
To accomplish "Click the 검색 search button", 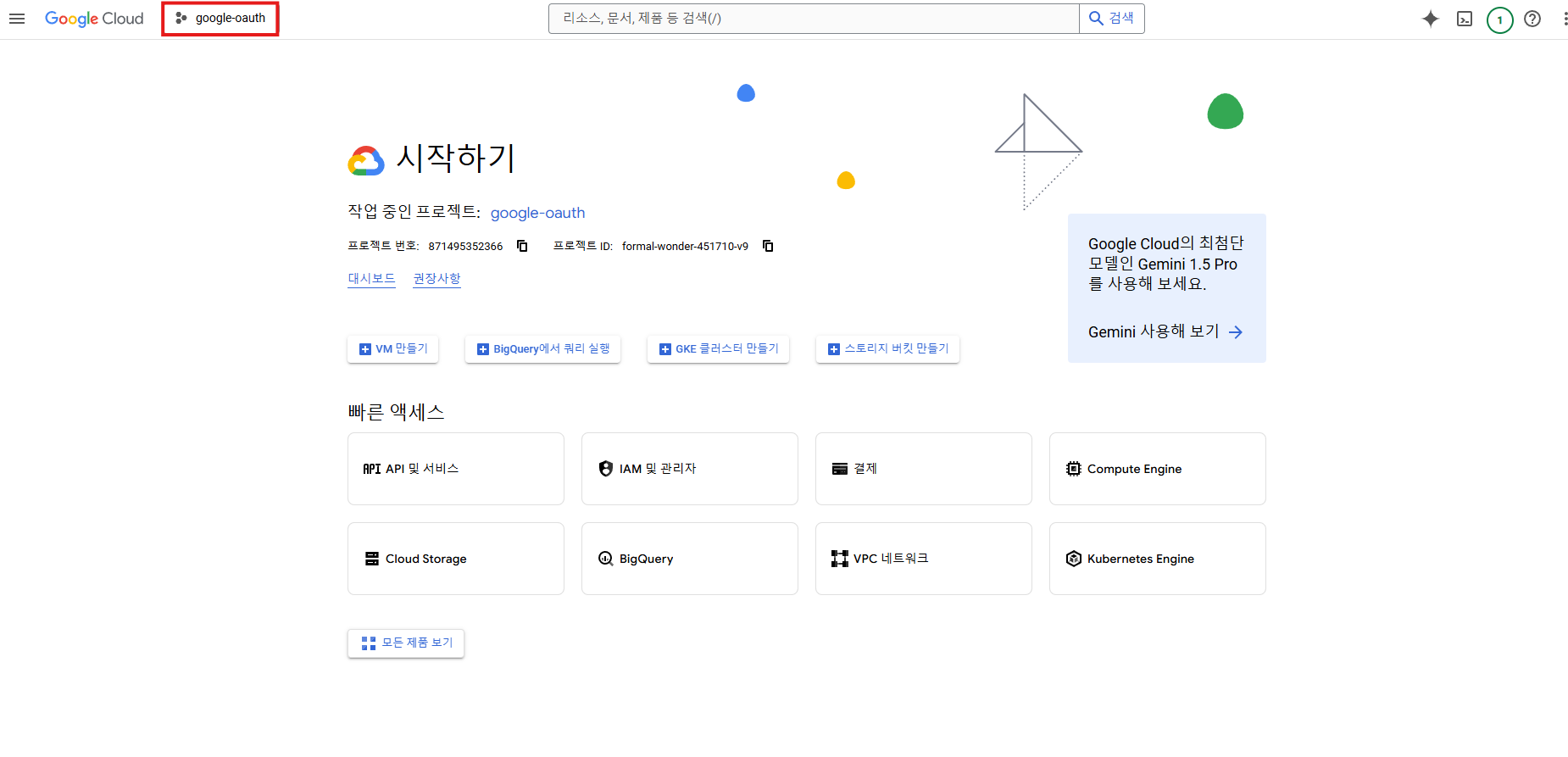I will pos(1112,19).
